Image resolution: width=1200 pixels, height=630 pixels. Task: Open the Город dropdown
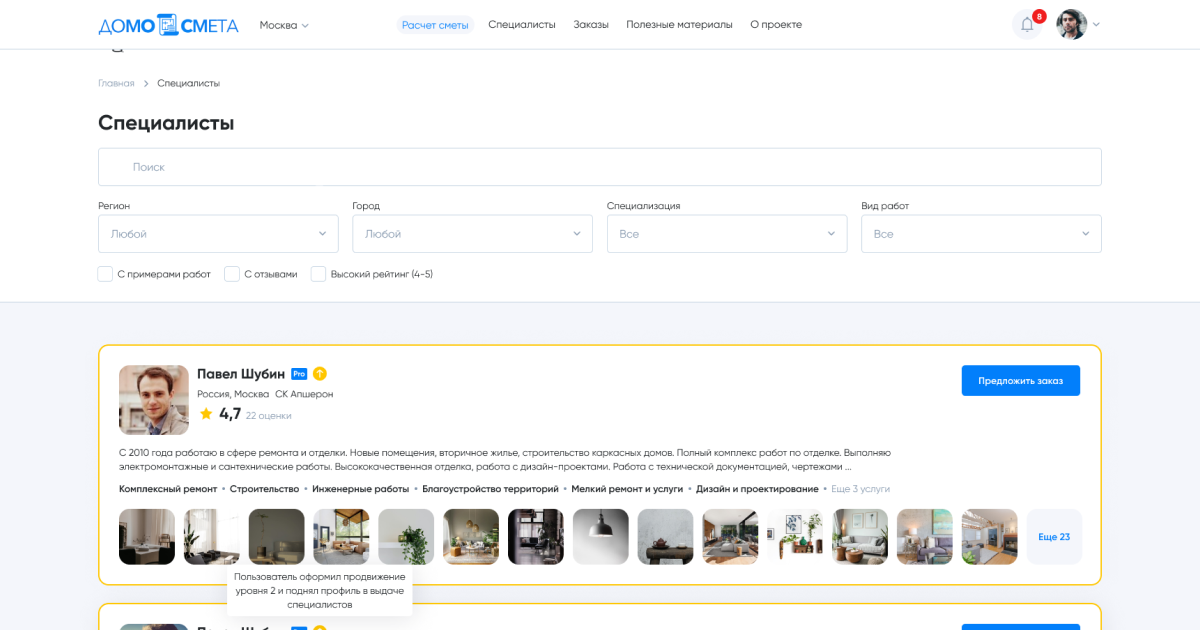[x=472, y=234]
